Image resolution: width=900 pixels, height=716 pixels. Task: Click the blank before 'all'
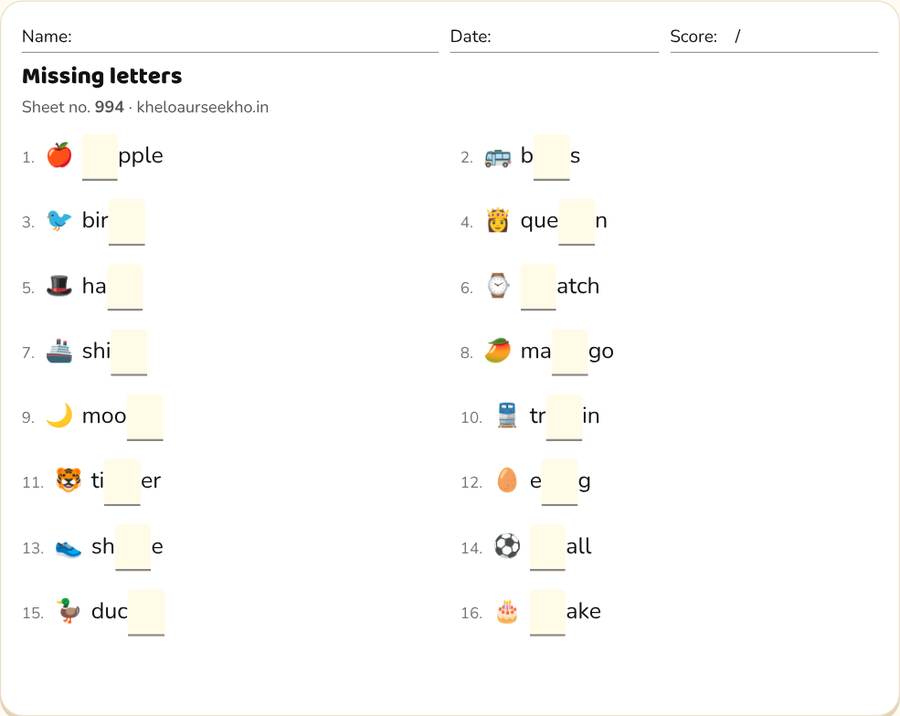548,548
